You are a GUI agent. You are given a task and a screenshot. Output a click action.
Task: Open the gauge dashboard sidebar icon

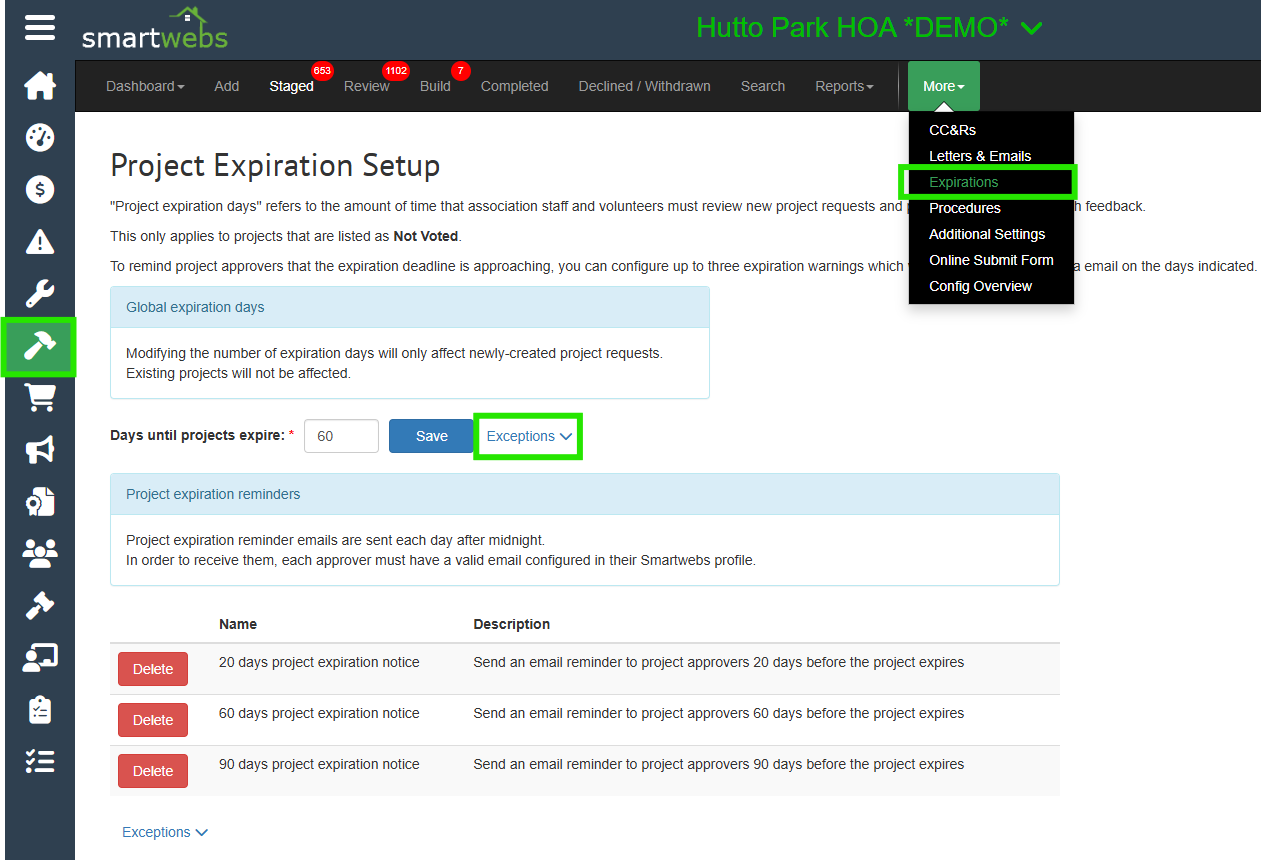(40, 138)
